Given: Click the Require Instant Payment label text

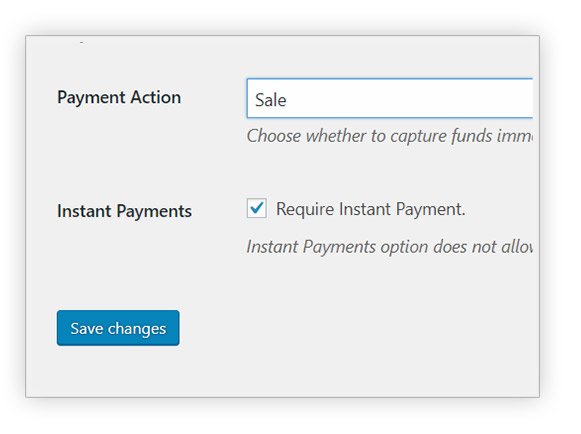Looking at the screenshot, I should pos(371,209).
